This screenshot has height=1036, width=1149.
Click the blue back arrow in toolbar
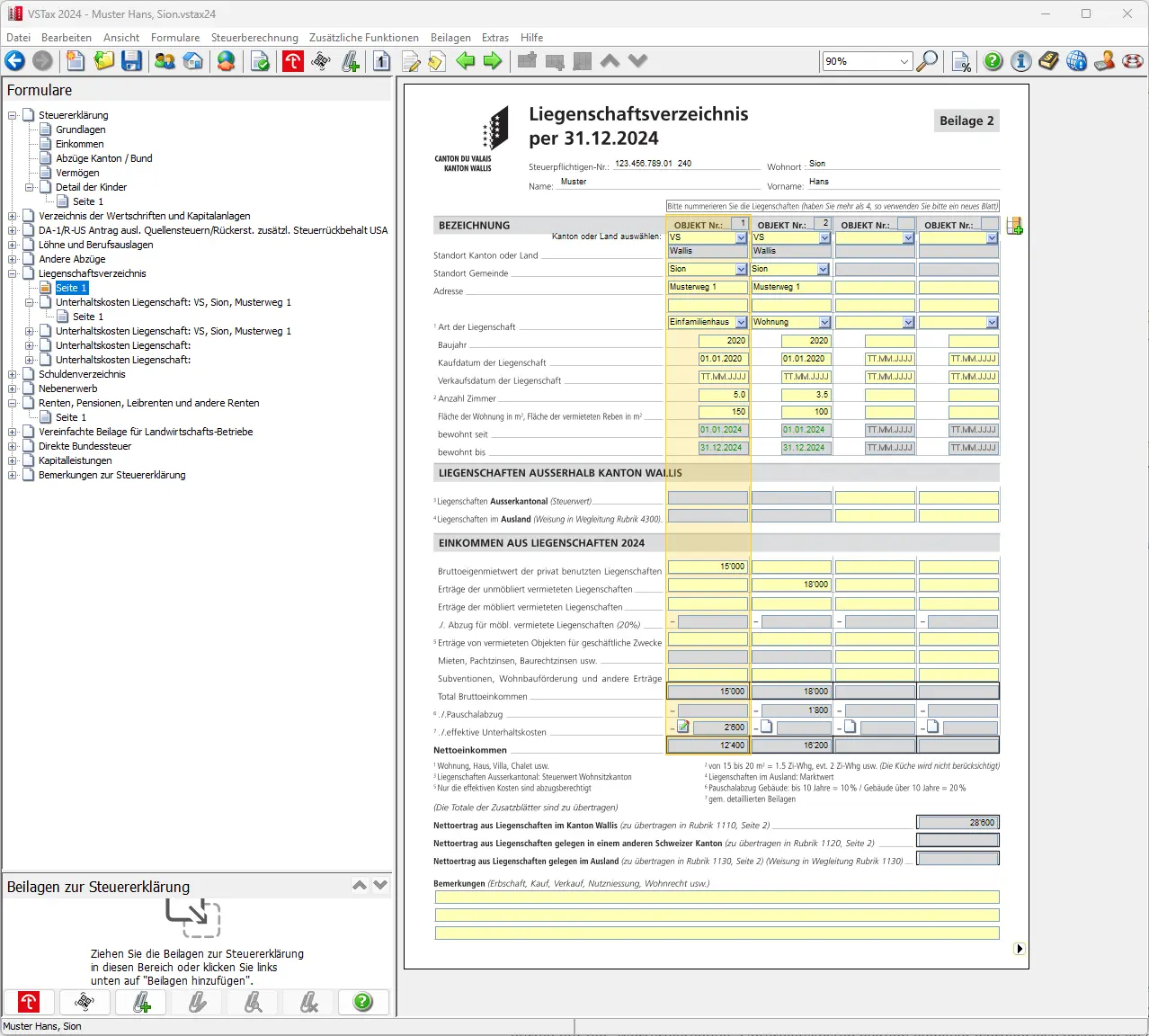point(15,61)
